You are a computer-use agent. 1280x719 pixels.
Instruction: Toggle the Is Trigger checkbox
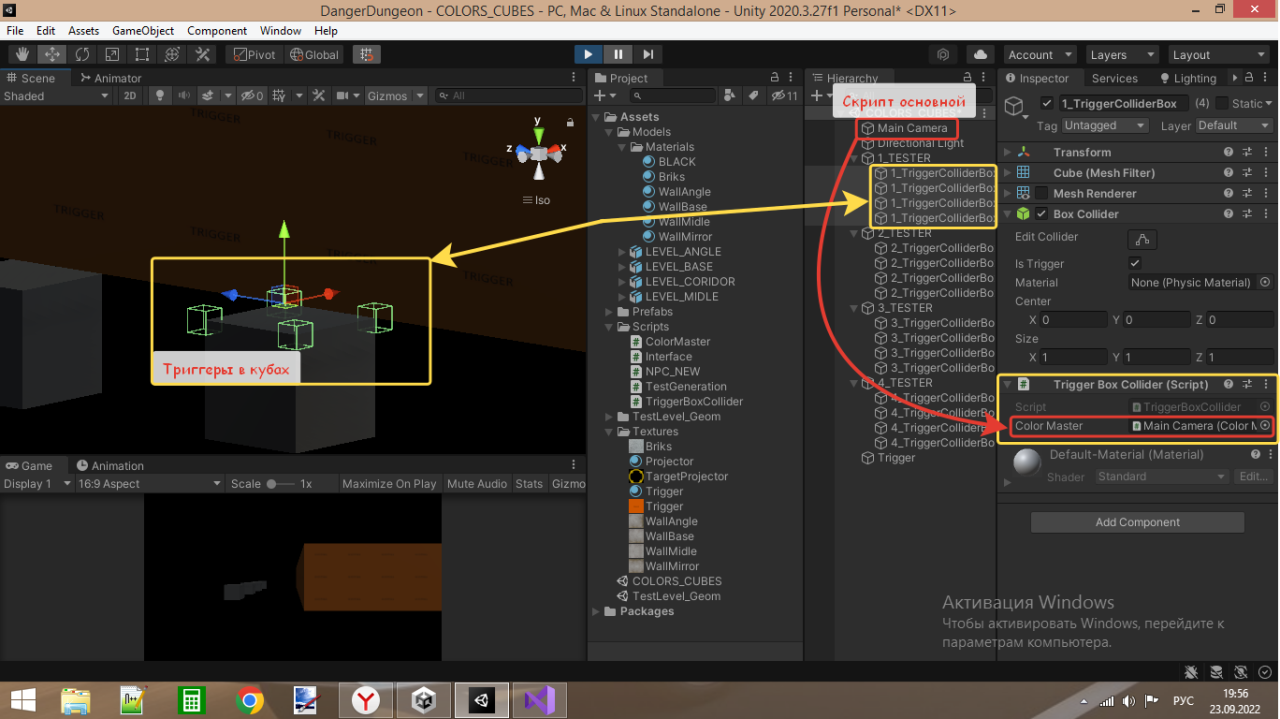click(1135, 263)
